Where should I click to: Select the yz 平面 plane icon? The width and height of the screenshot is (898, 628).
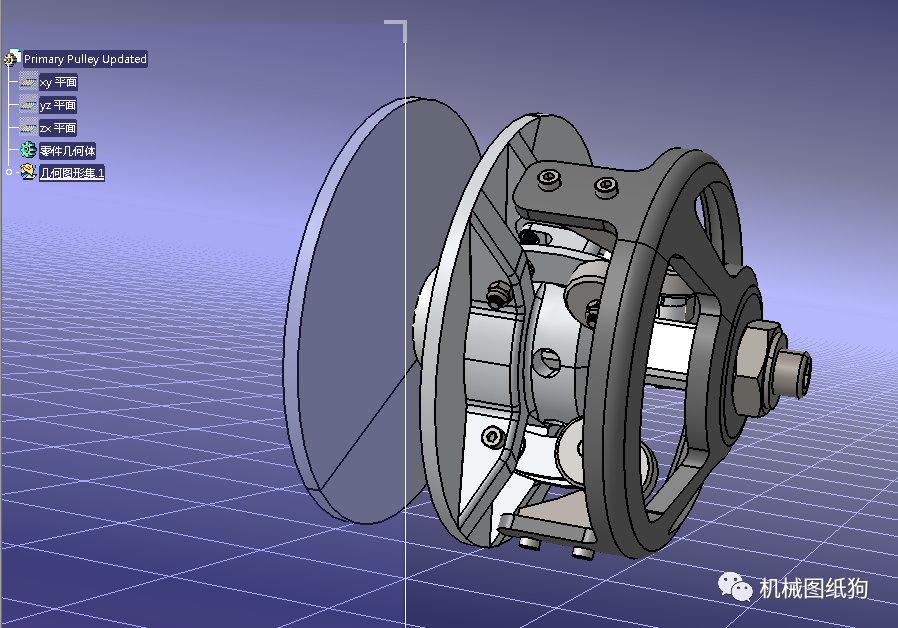28,105
